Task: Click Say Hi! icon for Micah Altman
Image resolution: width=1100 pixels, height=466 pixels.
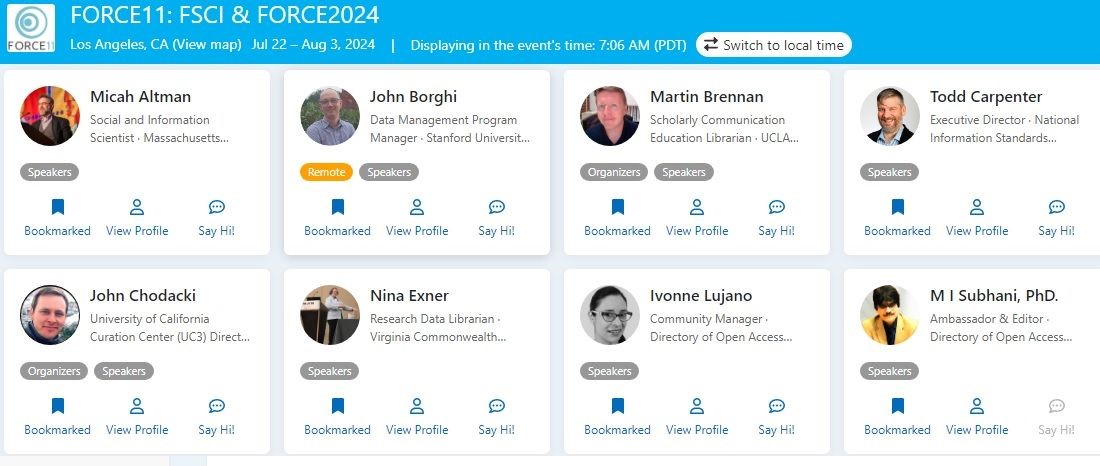Action: pyautogui.click(x=216, y=208)
